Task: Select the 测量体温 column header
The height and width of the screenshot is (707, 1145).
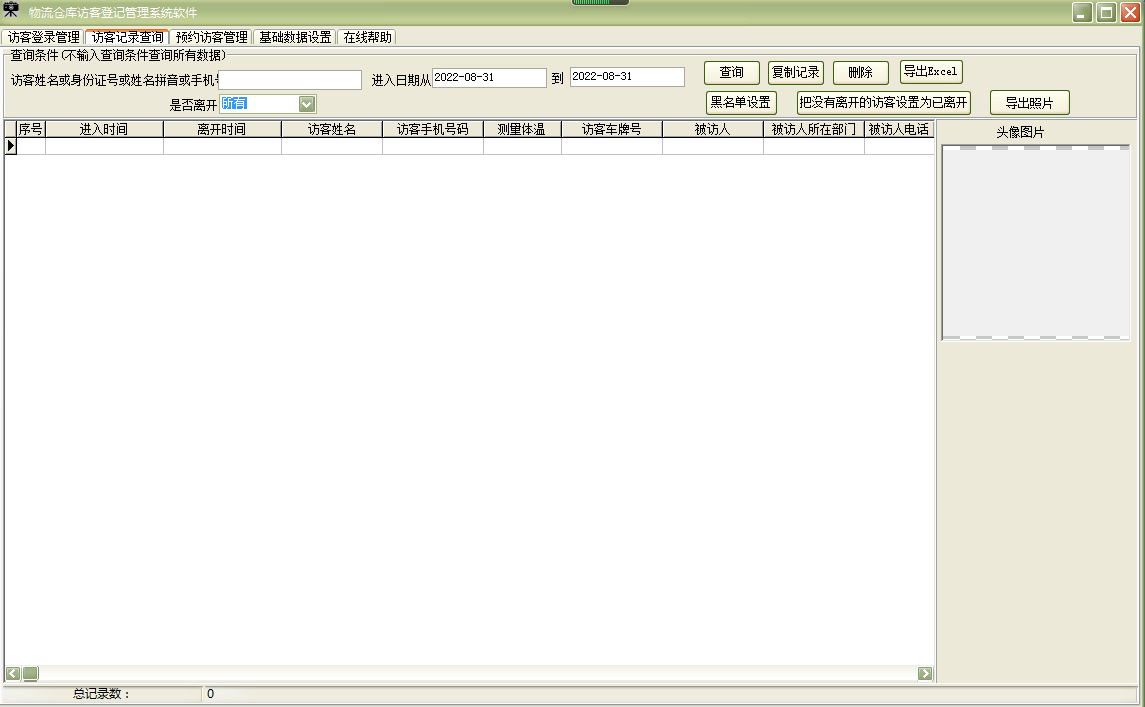Action: coord(522,129)
